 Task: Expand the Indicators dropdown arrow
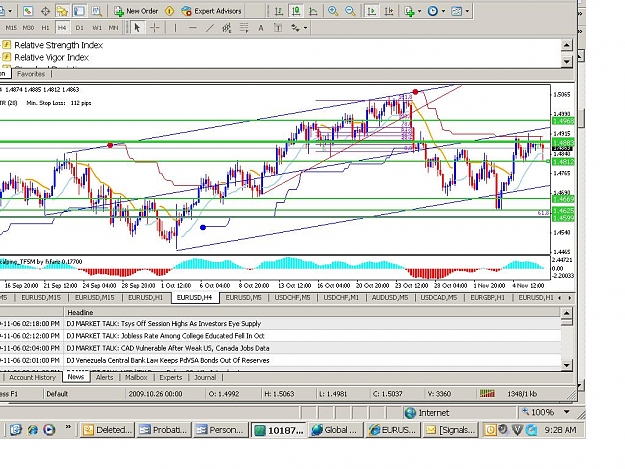419,11
